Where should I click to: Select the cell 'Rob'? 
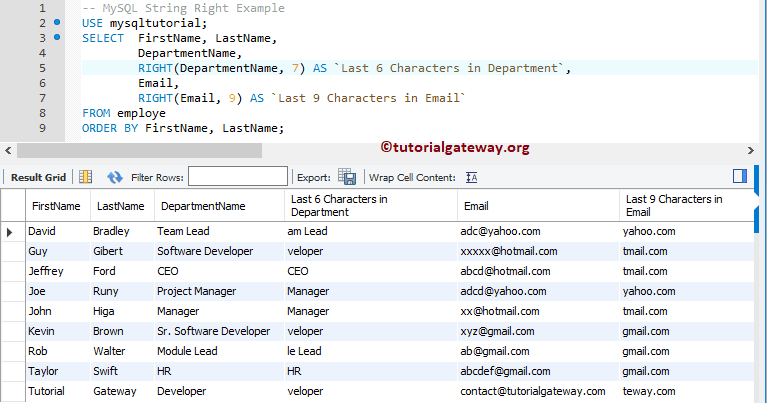(x=58, y=352)
